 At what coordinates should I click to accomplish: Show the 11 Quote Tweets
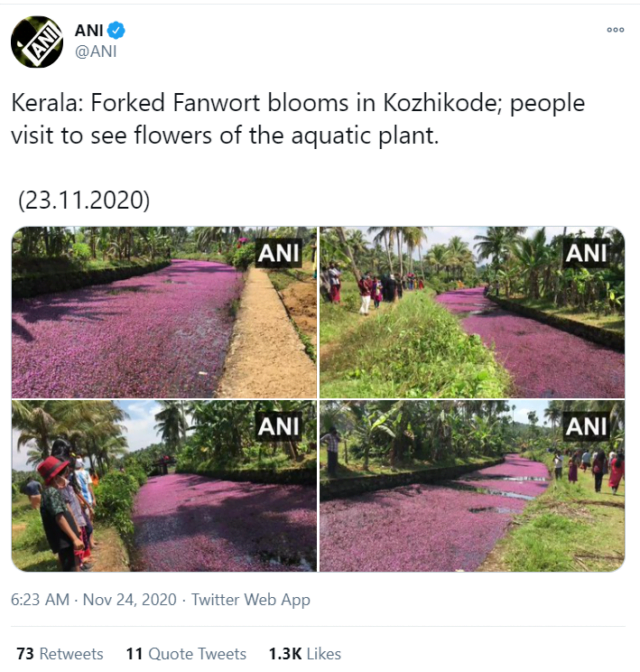click(x=186, y=653)
